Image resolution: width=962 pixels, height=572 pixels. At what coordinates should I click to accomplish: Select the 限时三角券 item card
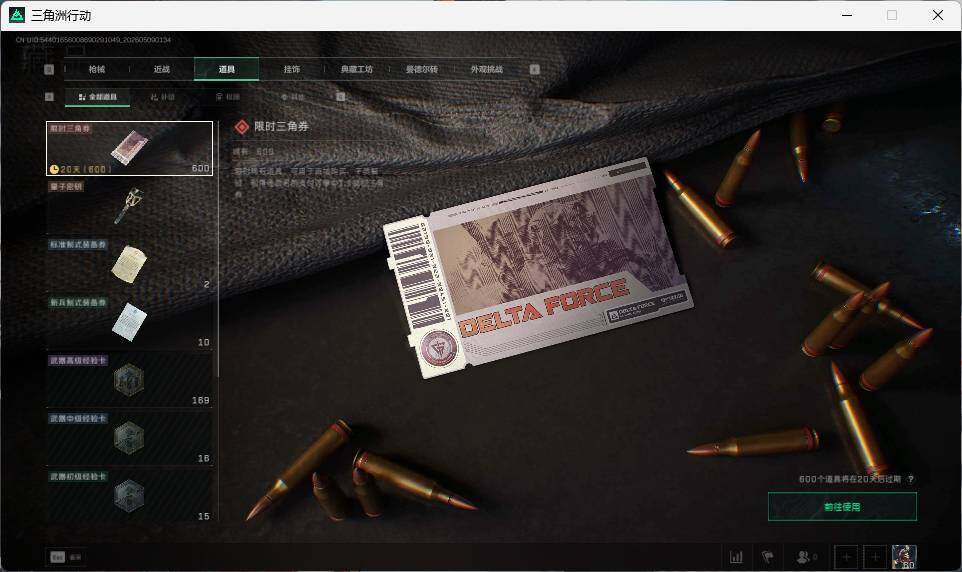[x=129, y=149]
